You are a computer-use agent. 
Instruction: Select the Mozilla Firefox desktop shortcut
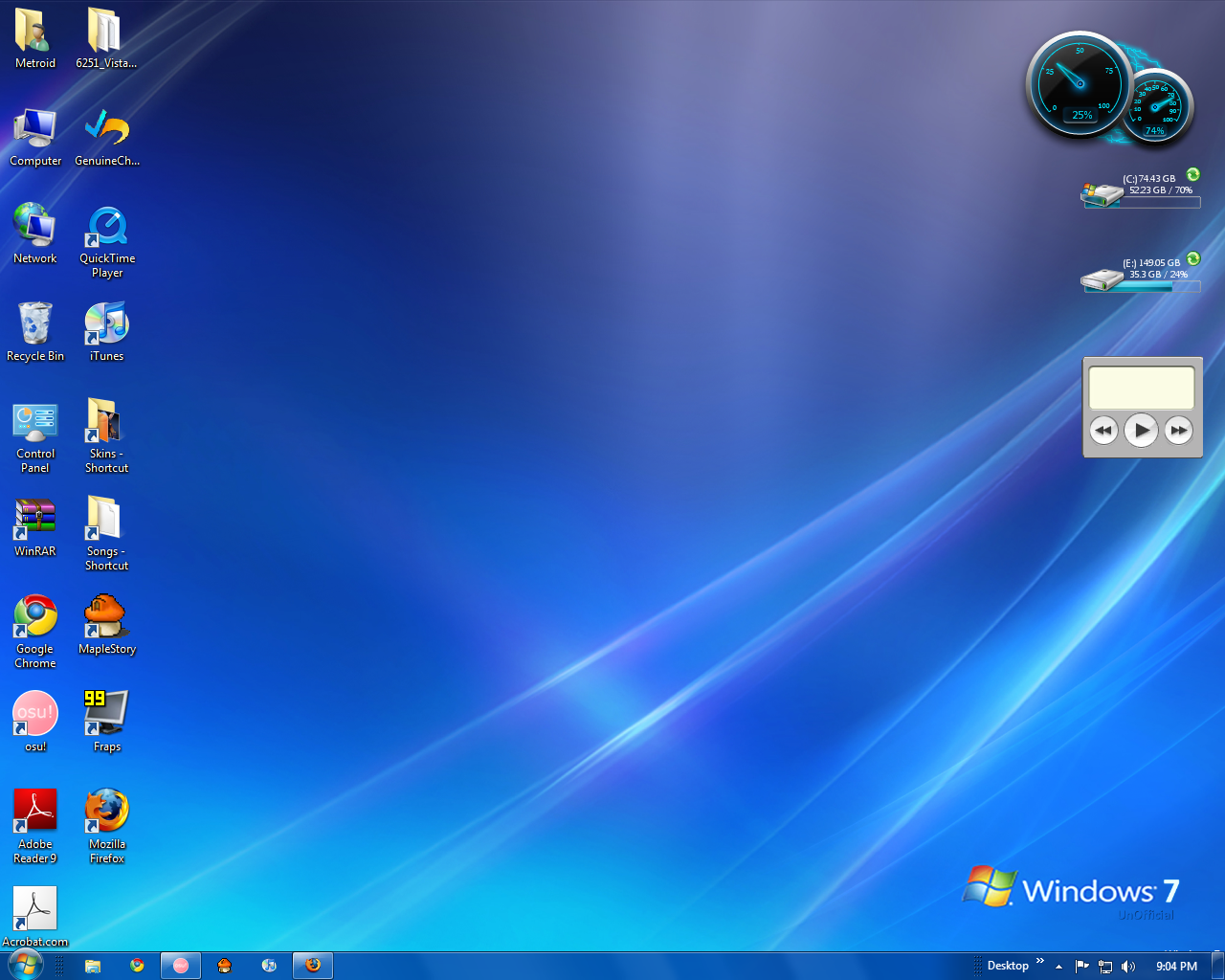[x=106, y=827]
